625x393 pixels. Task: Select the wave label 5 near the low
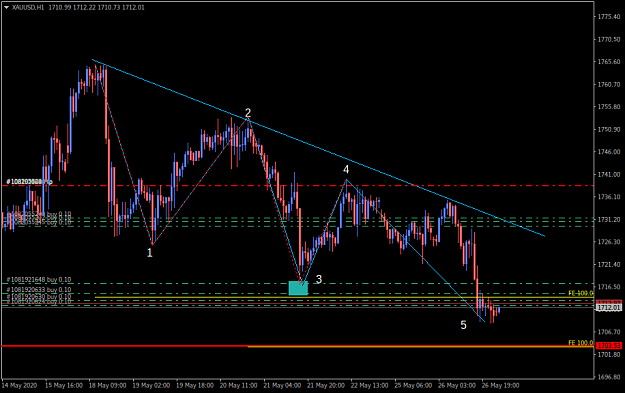tap(463, 325)
